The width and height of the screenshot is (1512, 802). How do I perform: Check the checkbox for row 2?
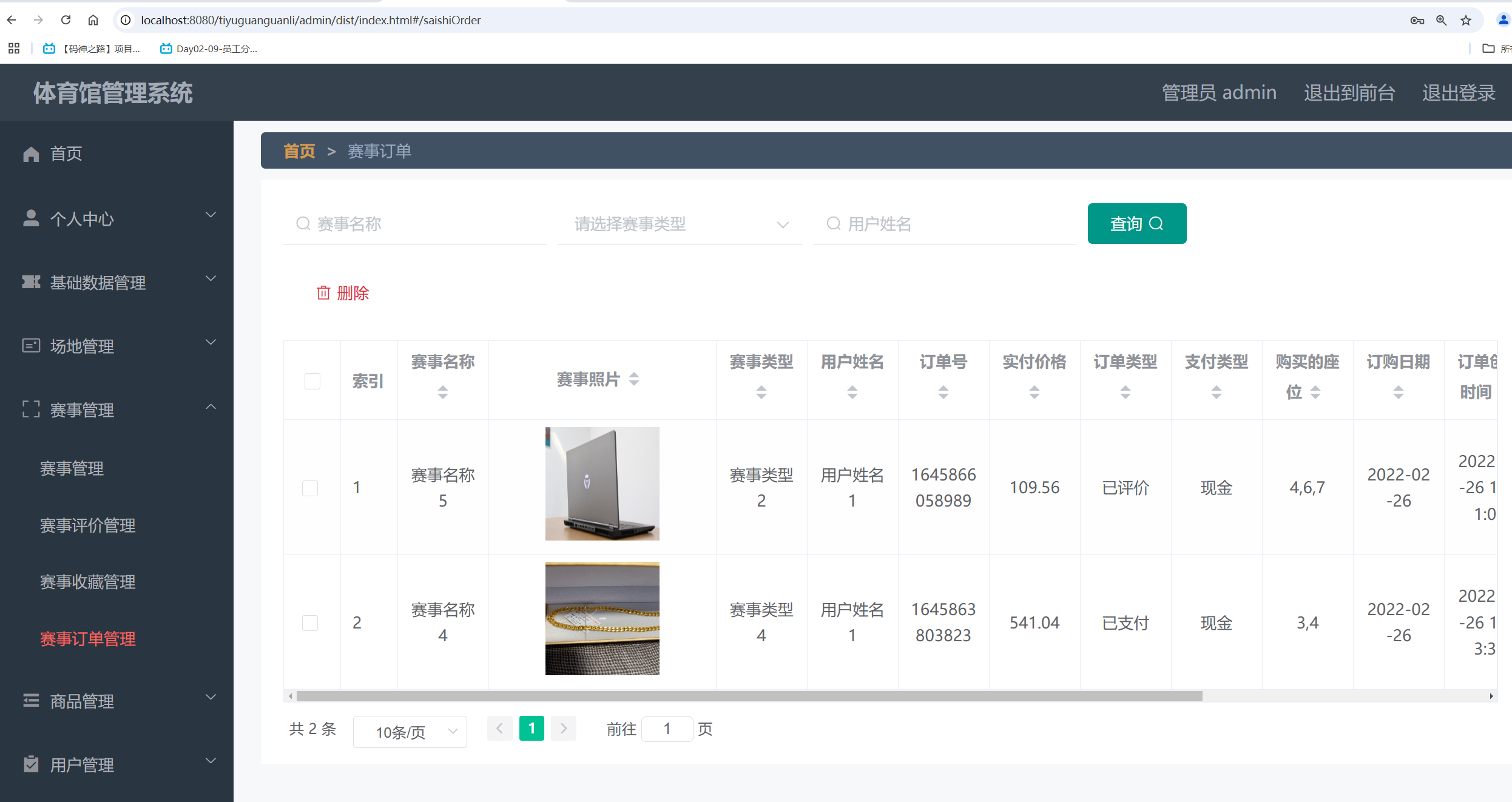pyautogui.click(x=310, y=622)
